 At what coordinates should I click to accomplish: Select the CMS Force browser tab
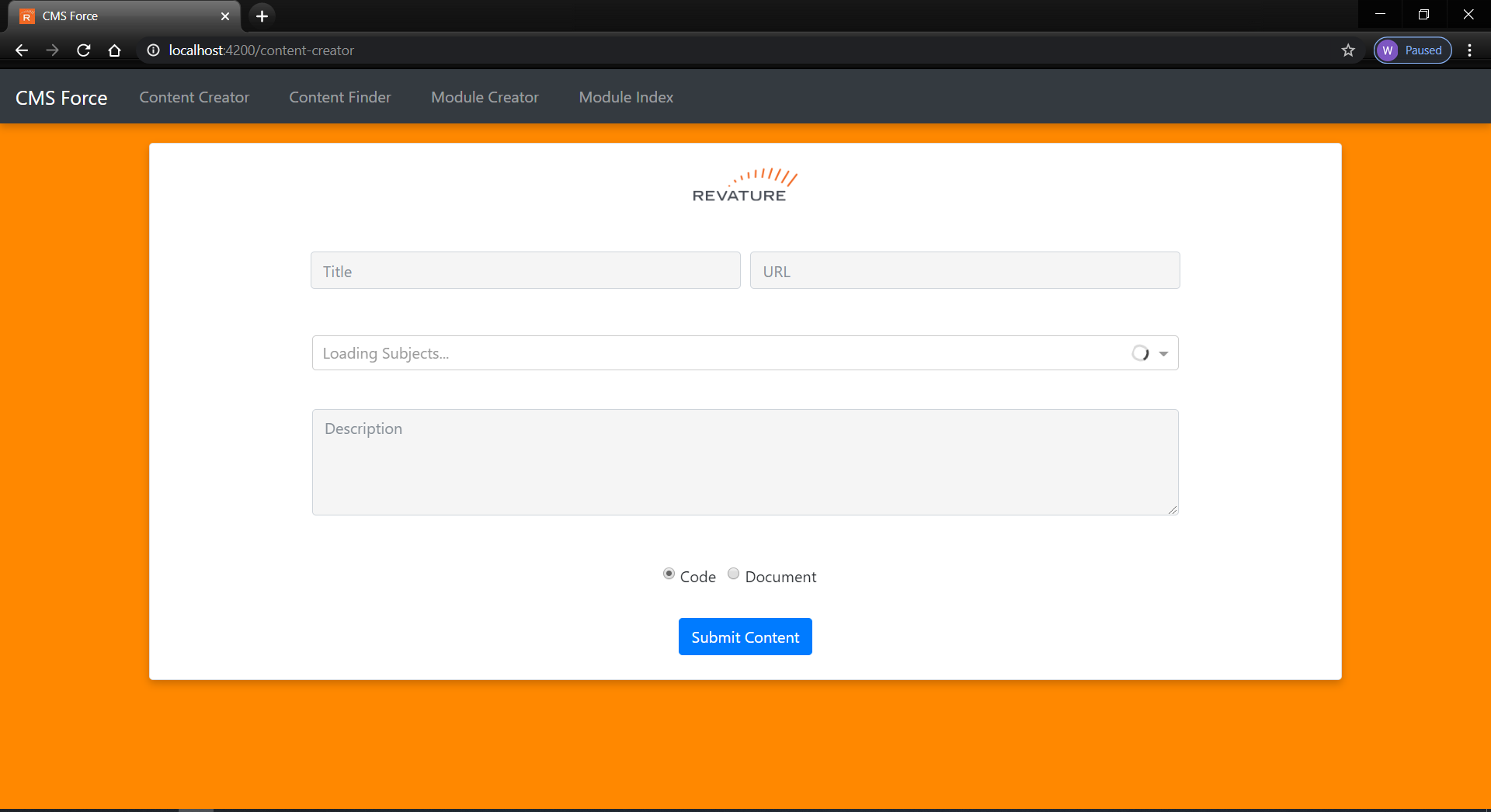pyautogui.click(x=124, y=16)
